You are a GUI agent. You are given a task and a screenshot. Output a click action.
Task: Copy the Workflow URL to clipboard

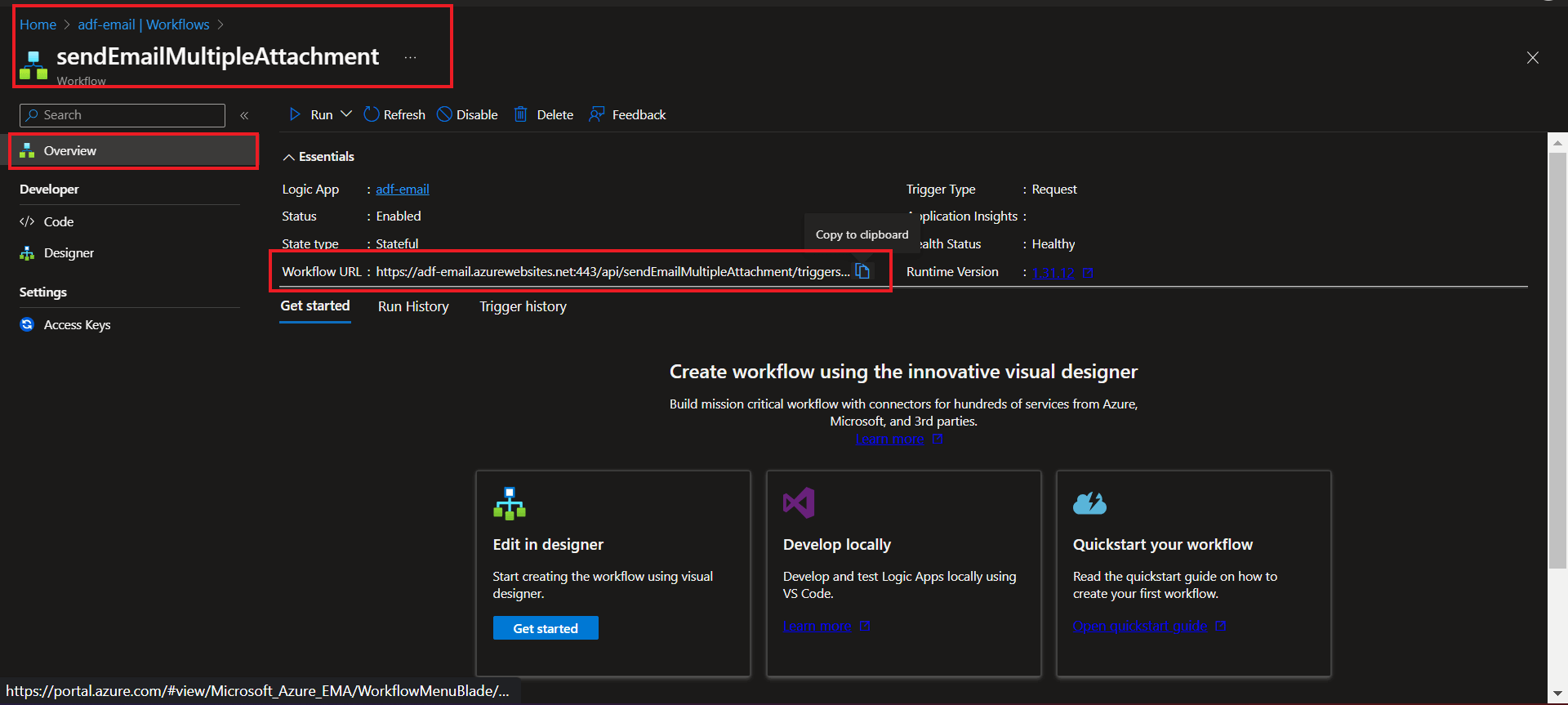[x=862, y=271]
